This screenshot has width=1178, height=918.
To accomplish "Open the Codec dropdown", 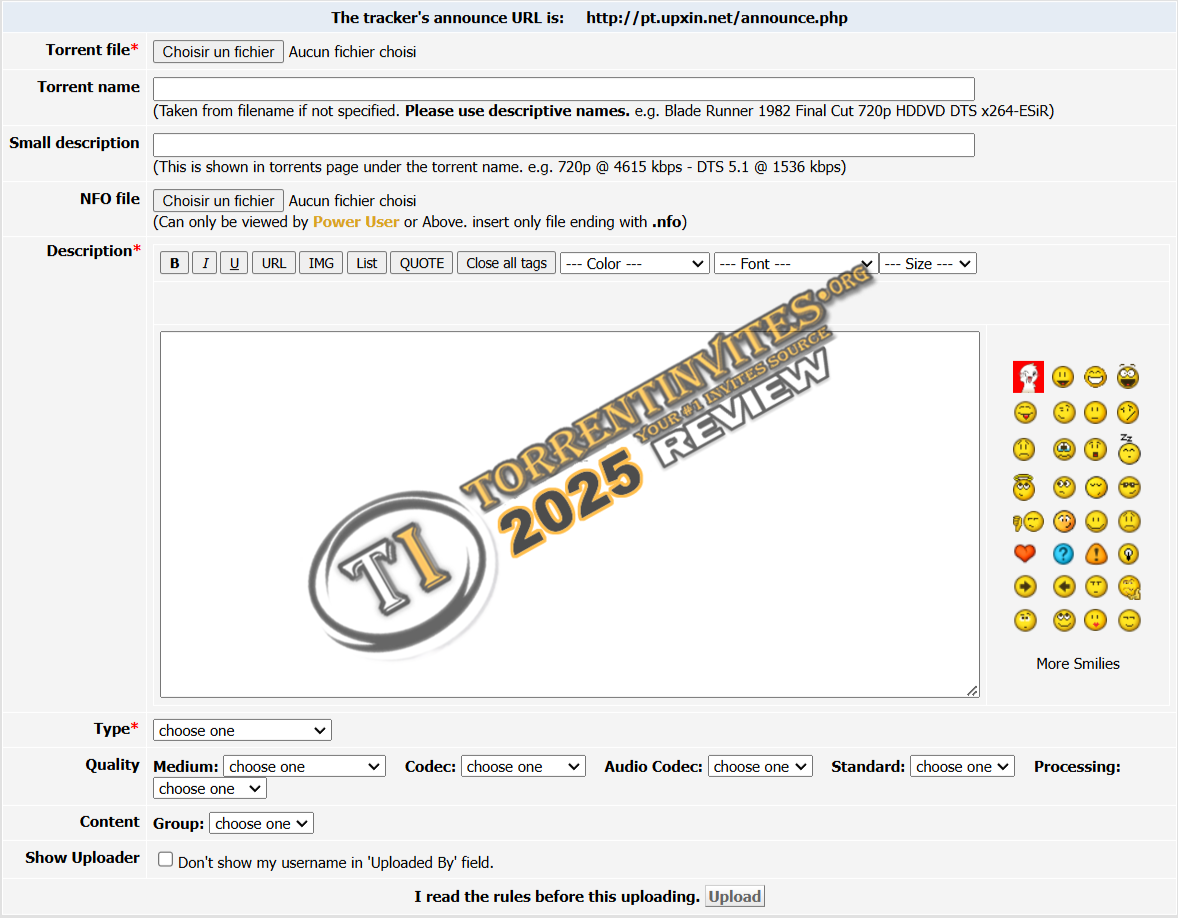I will click(x=523, y=766).
